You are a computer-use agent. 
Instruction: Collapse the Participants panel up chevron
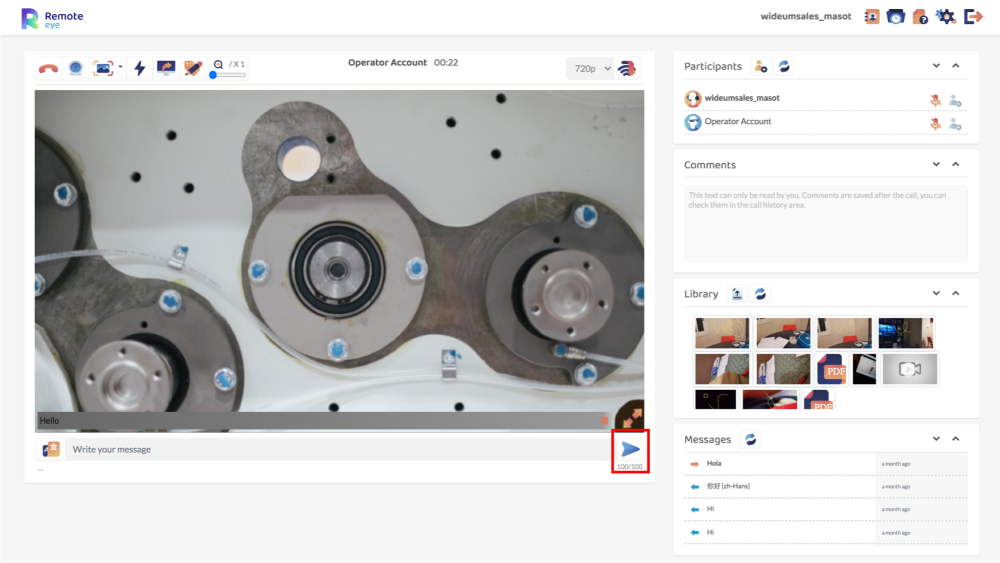pyautogui.click(x=955, y=66)
